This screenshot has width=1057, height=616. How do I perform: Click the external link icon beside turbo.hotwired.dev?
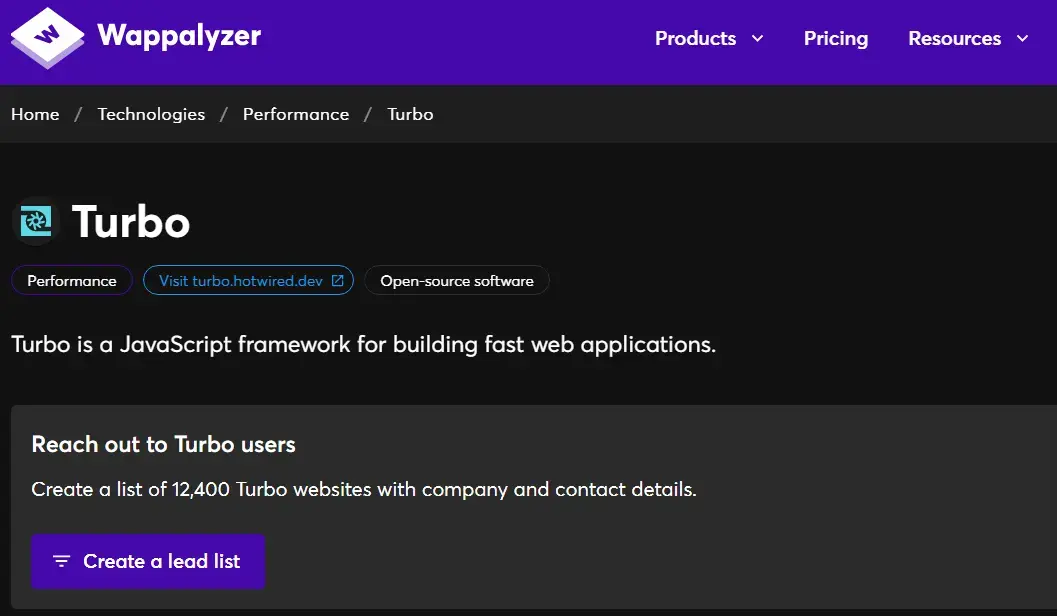click(x=338, y=280)
